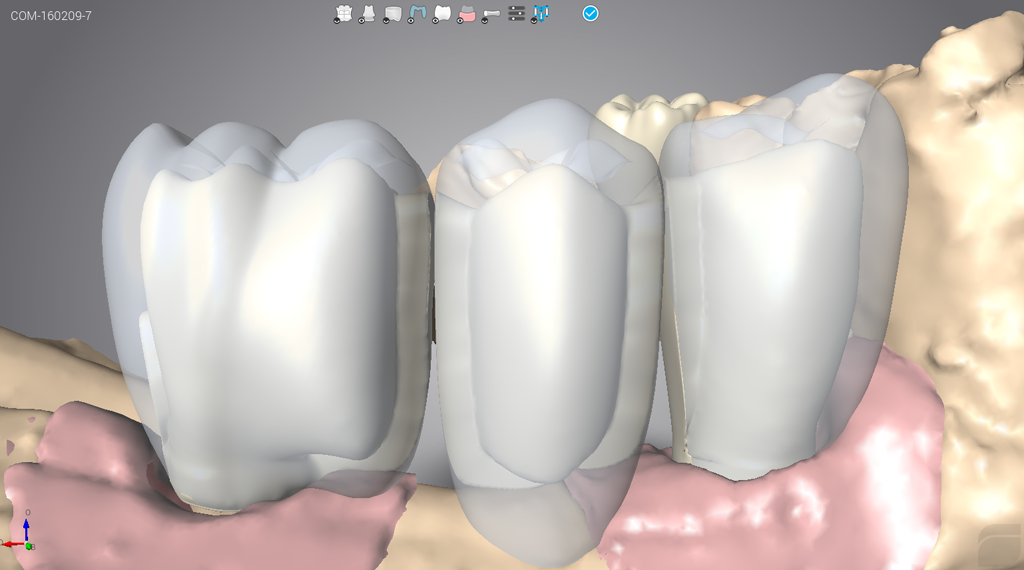Toggle visibility of the jaw scan model icon
The width and height of the screenshot is (1024, 570).
343,14
